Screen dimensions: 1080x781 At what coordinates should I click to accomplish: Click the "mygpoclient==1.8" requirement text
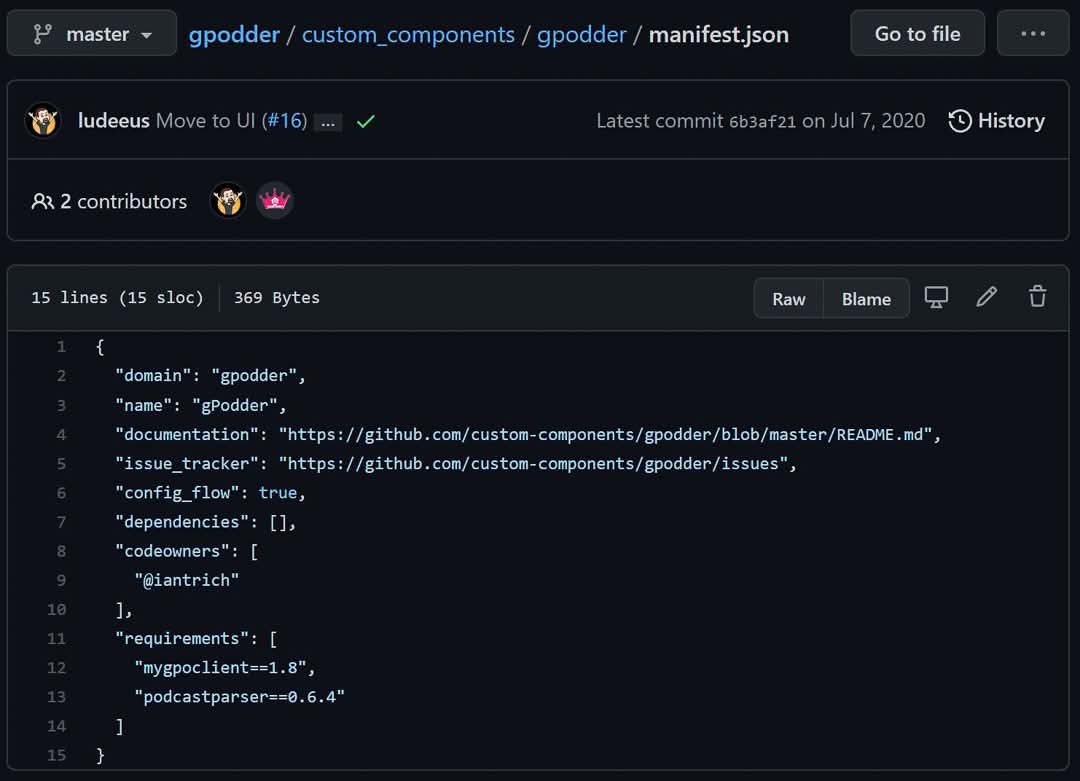click(x=220, y=668)
